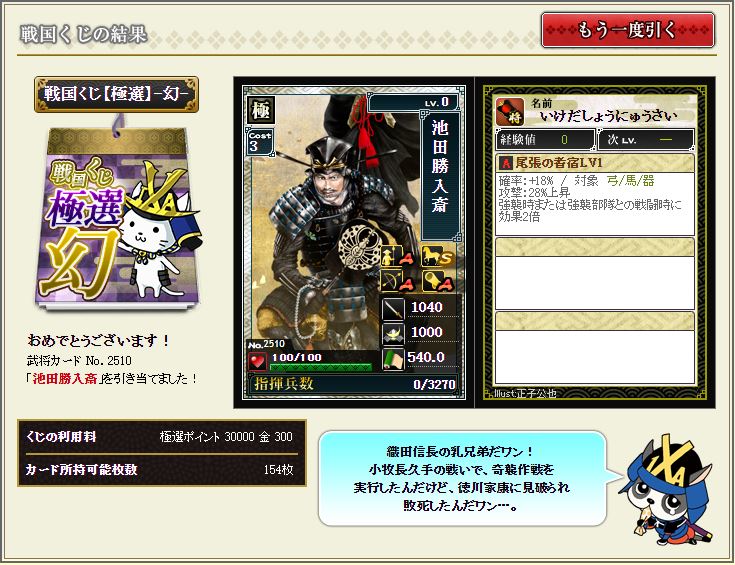735x565 pixels.
Task: Click the spear attack stat icon
Action: [393, 309]
